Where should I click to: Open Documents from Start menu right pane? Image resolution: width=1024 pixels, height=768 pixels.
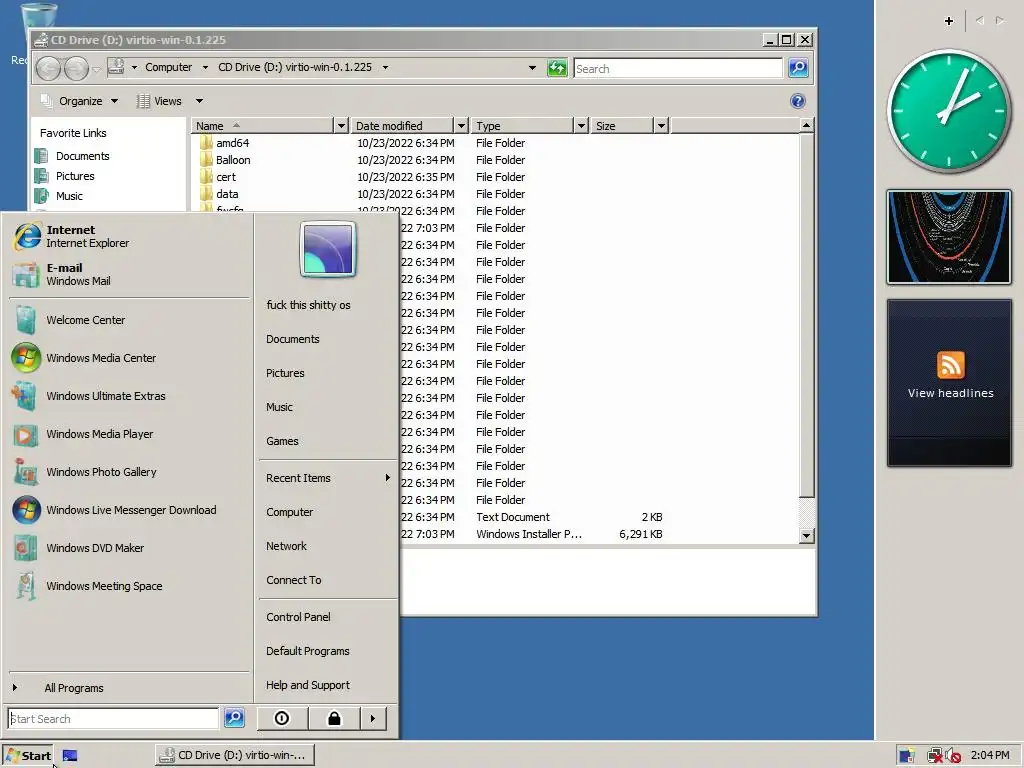point(293,339)
